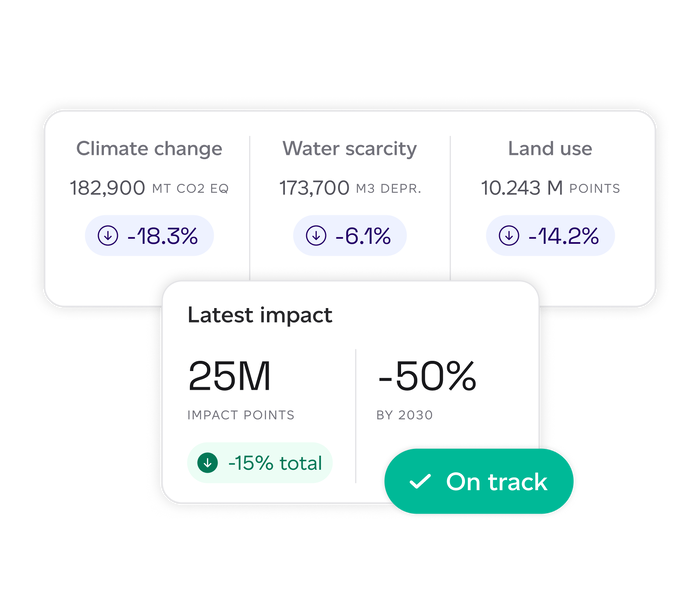
Task: Click the green down-arrow icon beside -15% total
Action: click(x=208, y=463)
